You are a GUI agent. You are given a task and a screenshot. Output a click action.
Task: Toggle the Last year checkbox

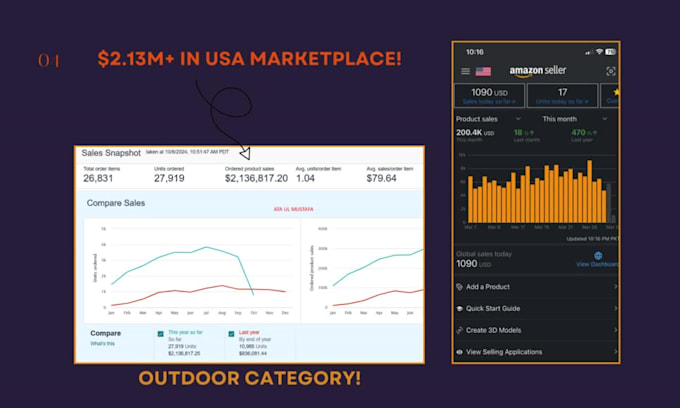tap(231, 334)
